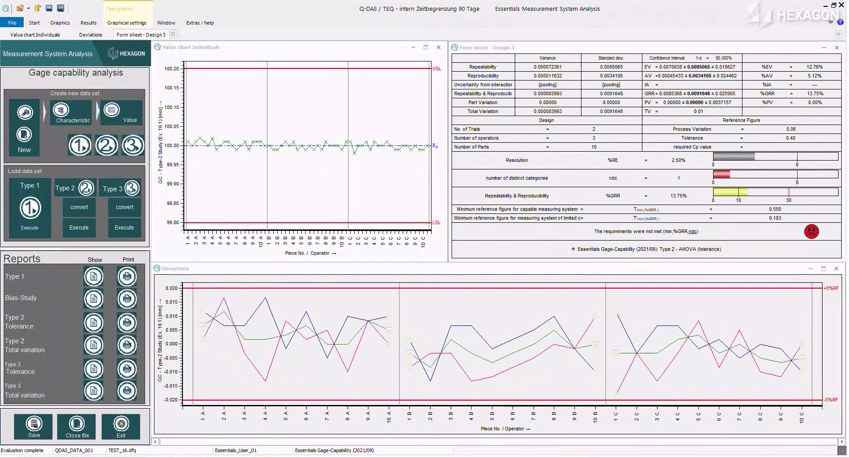Print the Type 1 report
The image size is (849, 458).
127,276
